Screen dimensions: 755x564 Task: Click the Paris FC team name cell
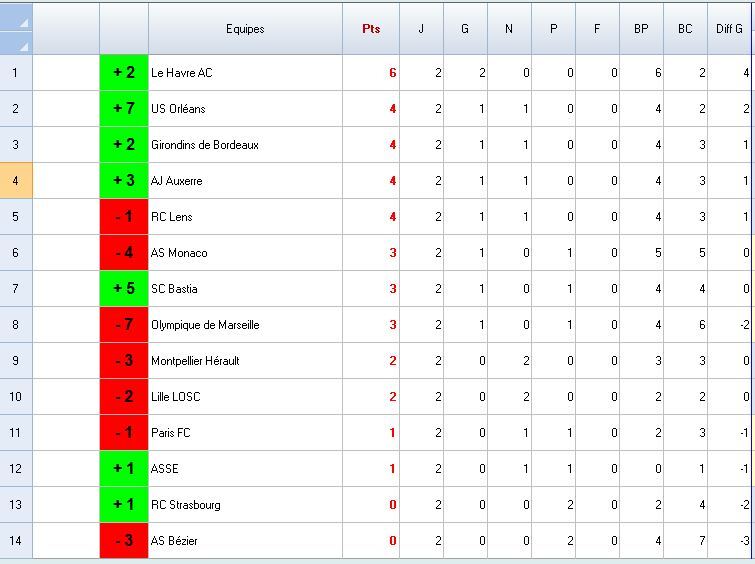(245, 433)
